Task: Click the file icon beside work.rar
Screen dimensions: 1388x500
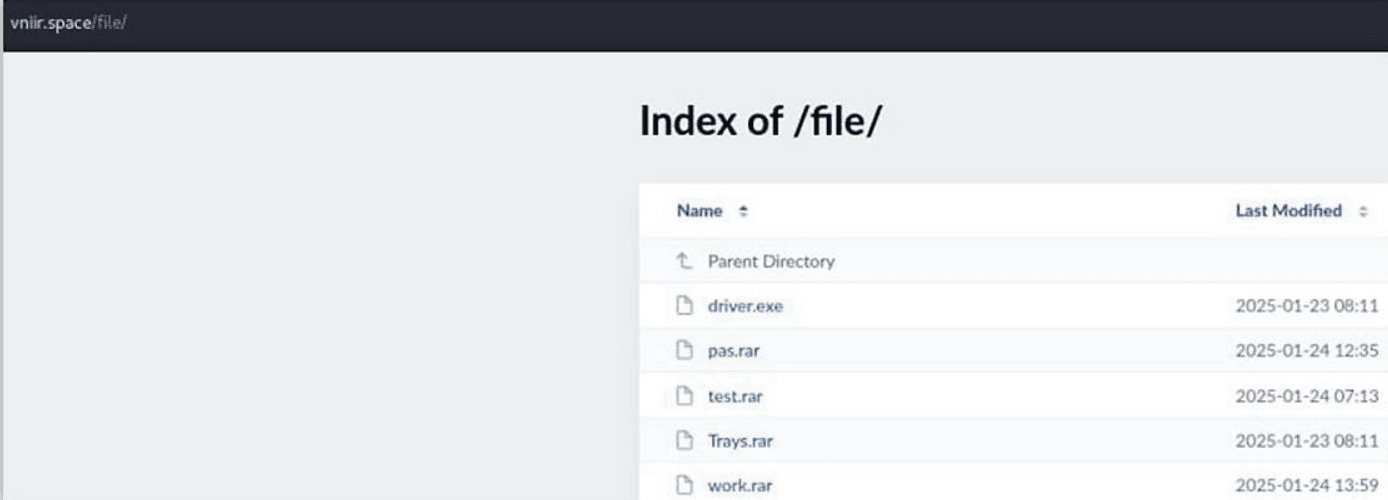Action: pyautogui.click(x=685, y=486)
